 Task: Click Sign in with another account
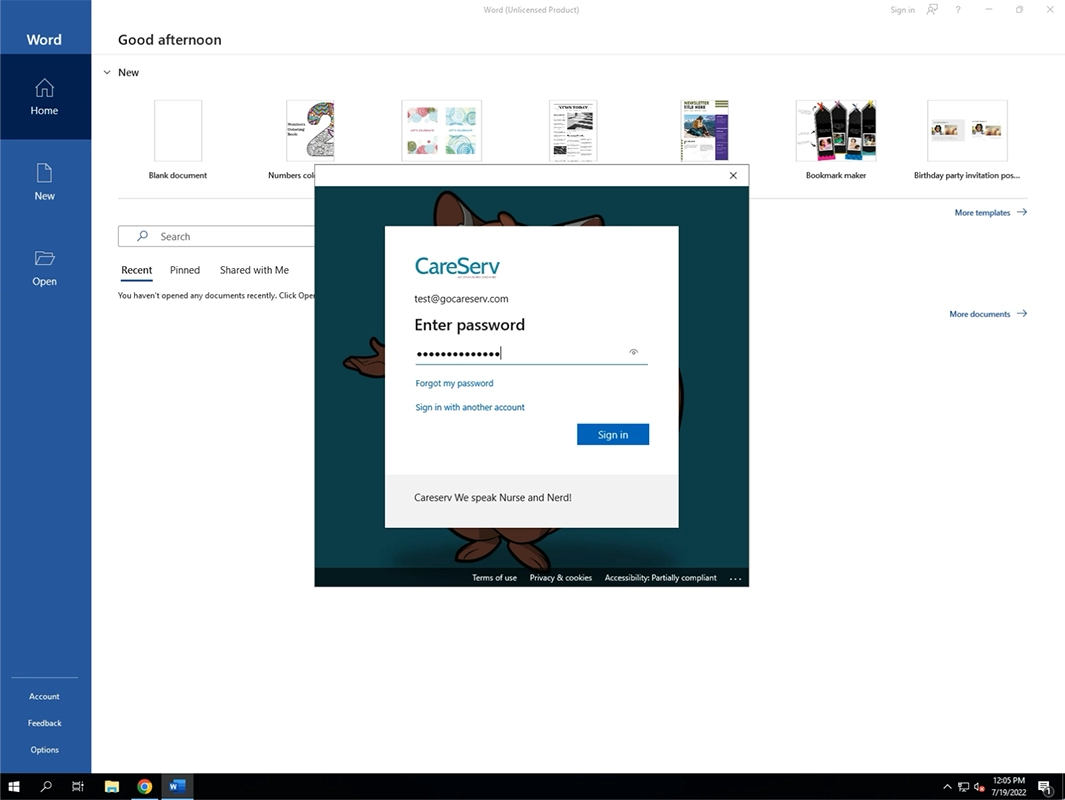pyautogui.click(x=469, y=407)
